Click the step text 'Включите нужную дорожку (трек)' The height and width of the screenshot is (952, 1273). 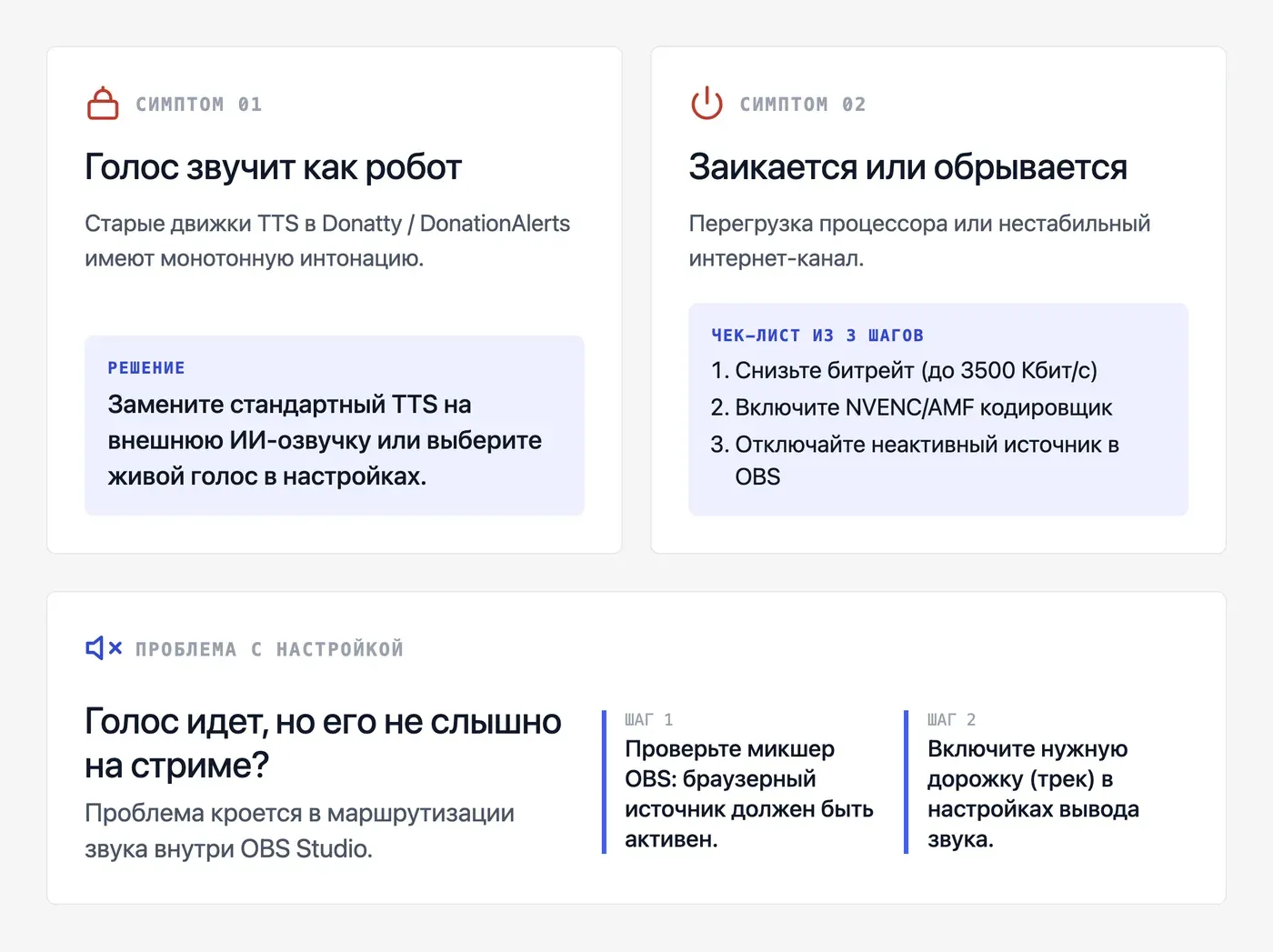(1033, 794)
